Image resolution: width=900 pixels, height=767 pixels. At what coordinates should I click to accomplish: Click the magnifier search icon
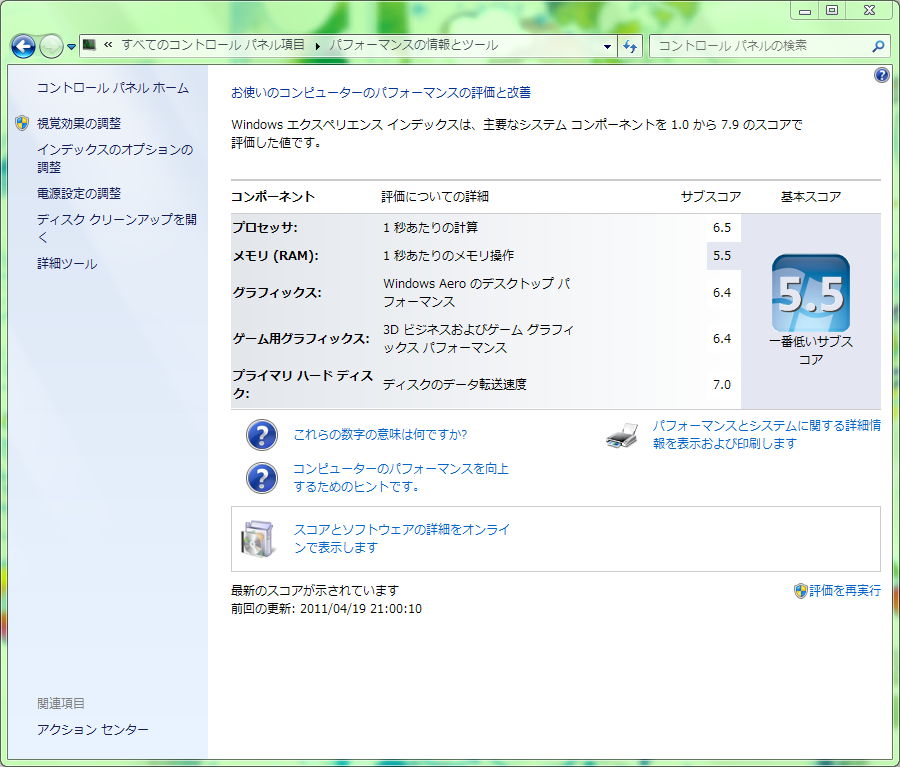[x=878, y=46]
